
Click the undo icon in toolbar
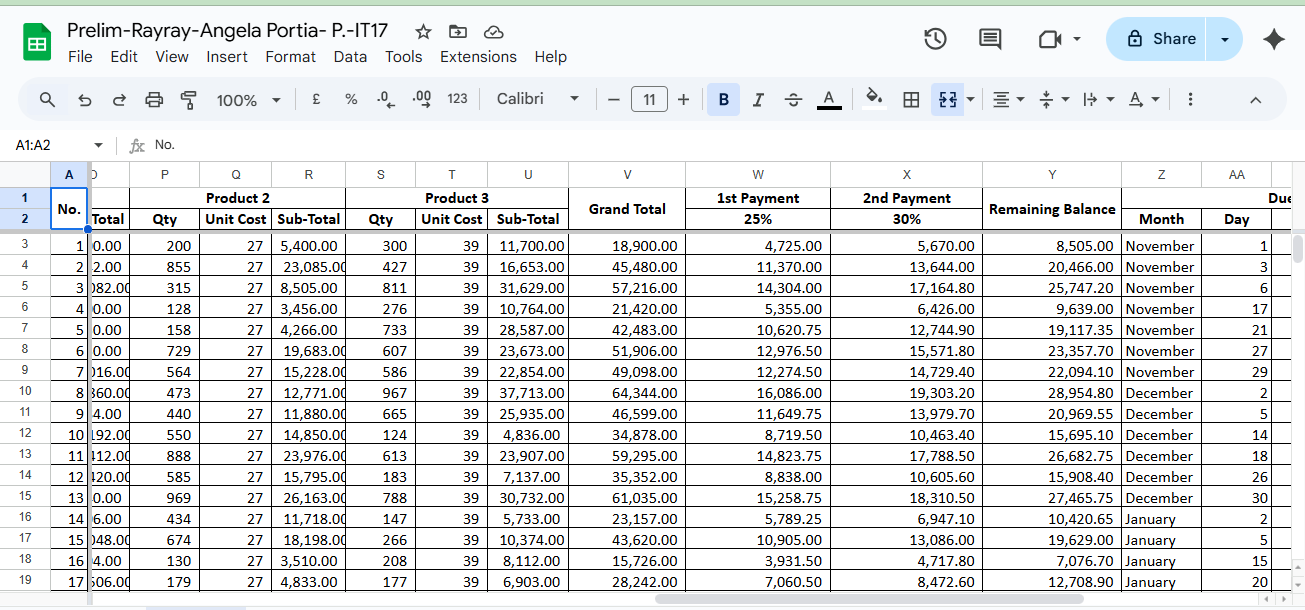85,100
